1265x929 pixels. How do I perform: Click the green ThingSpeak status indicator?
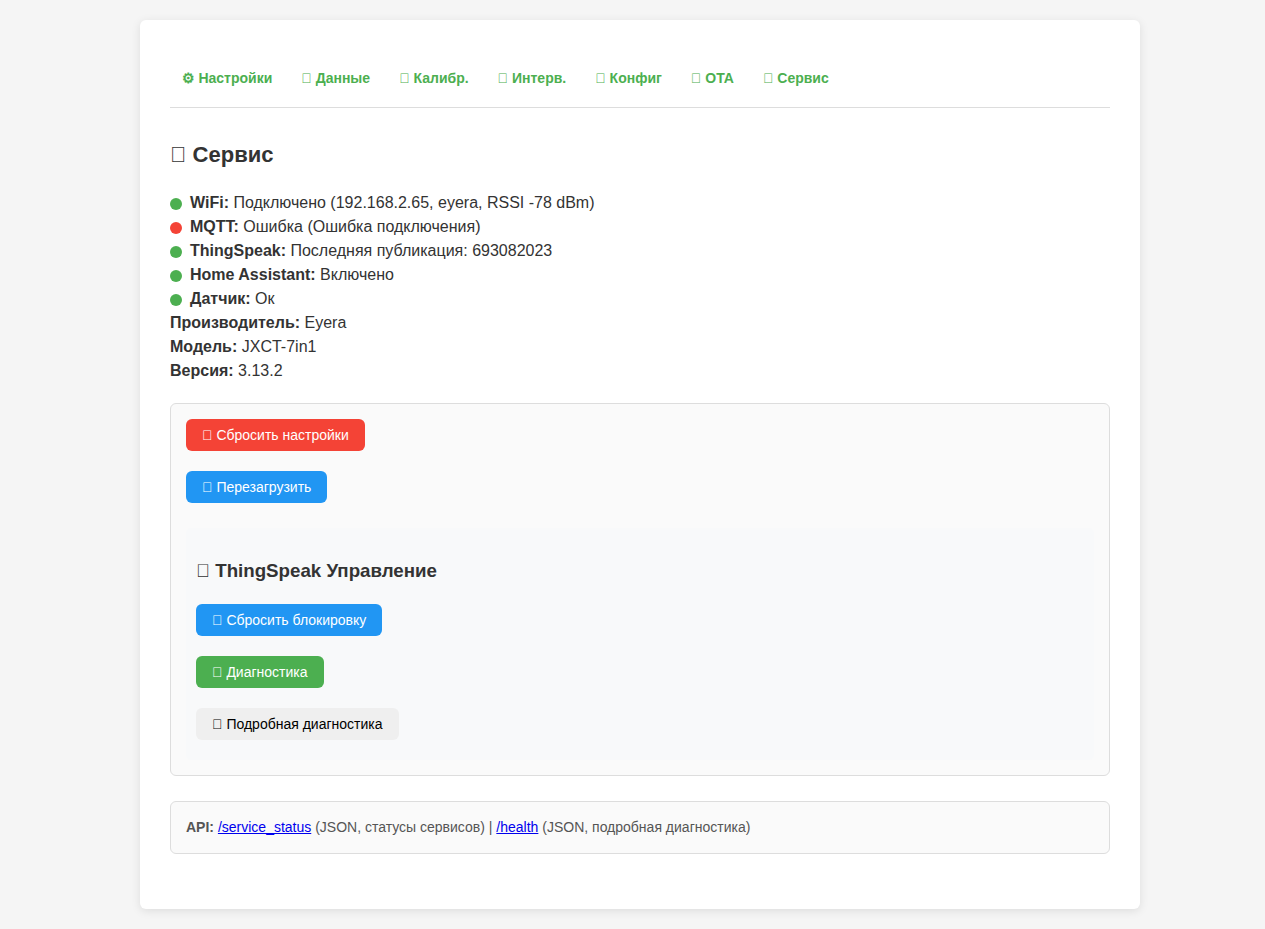pyautogui.click(x=176, y=252)
